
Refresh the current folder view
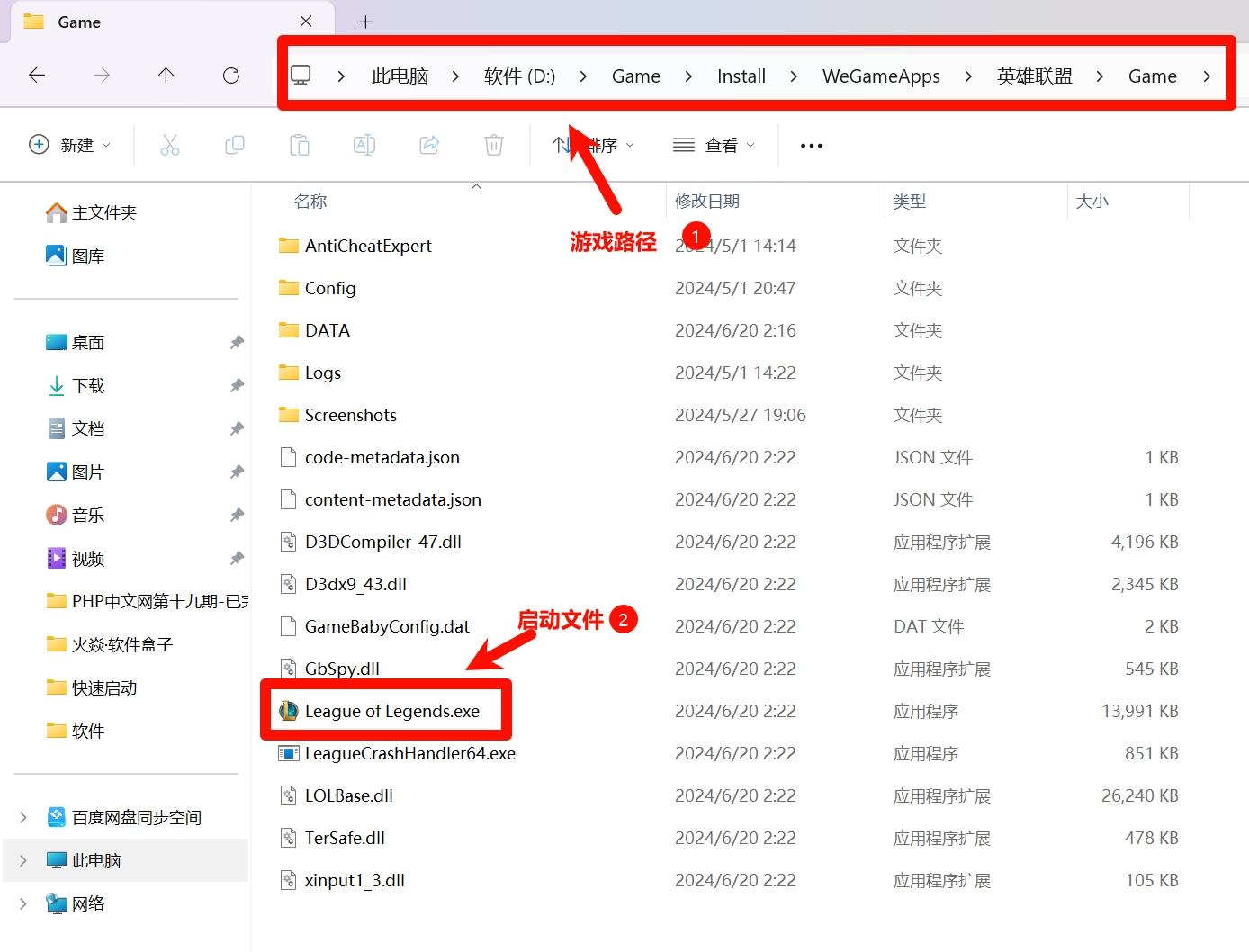(x=231, y=76)
